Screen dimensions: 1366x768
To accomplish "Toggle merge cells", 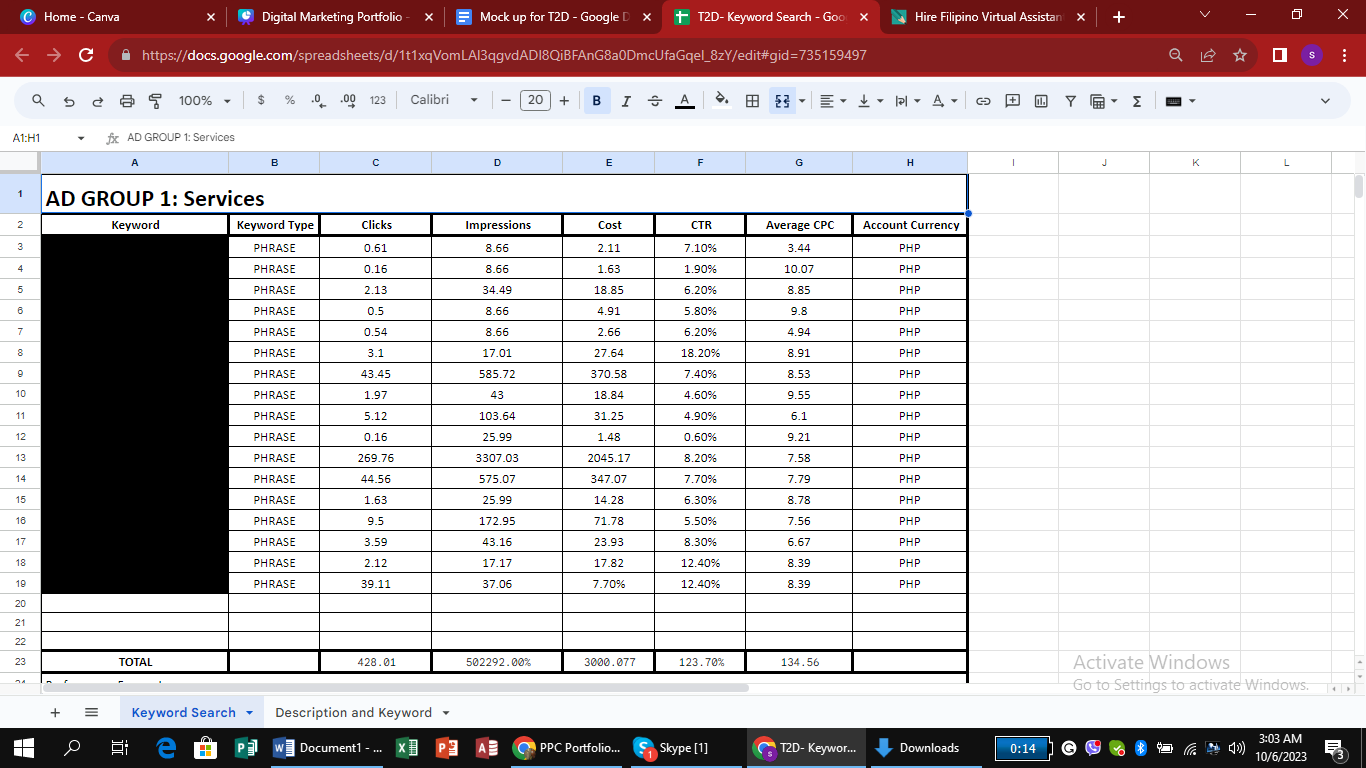I will point(782,101).
